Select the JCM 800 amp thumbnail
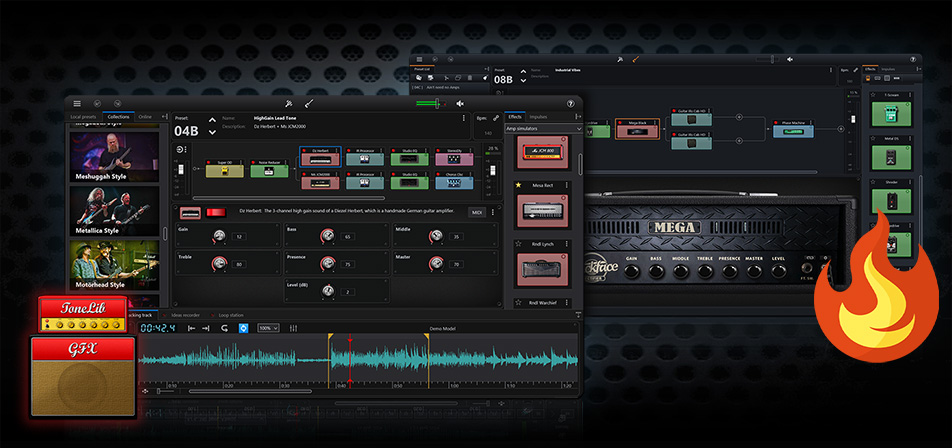Viewport: 952px width, 448px height. coord(542,152)
